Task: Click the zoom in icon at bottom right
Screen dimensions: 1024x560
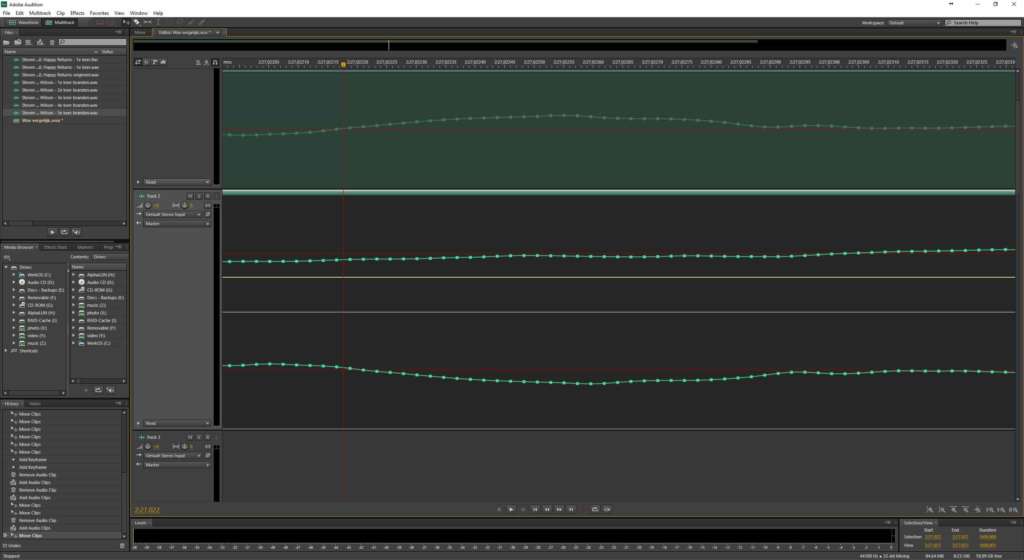Action: click(x=930, y=510)
